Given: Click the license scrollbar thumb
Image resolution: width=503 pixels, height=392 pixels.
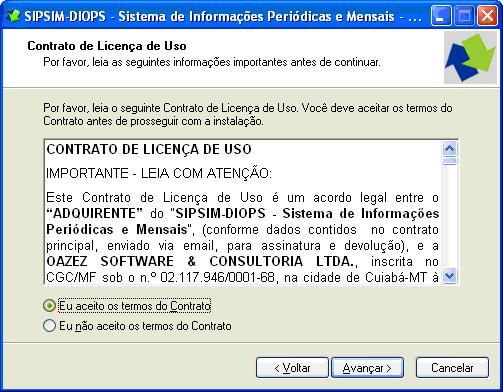Looking at the screenshot, I should point(450,161).
